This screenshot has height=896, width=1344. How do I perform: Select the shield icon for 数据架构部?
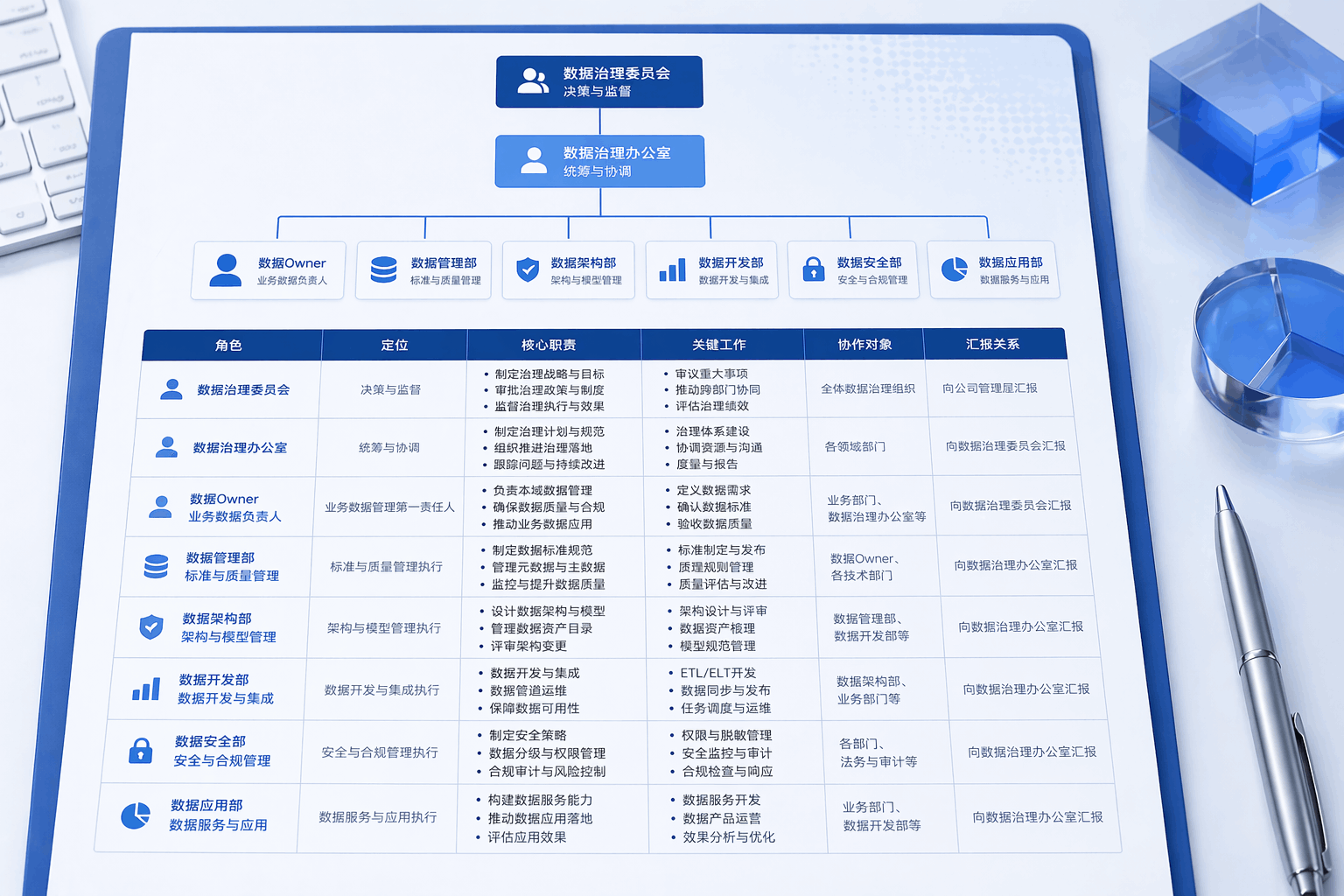coord(527,270)
